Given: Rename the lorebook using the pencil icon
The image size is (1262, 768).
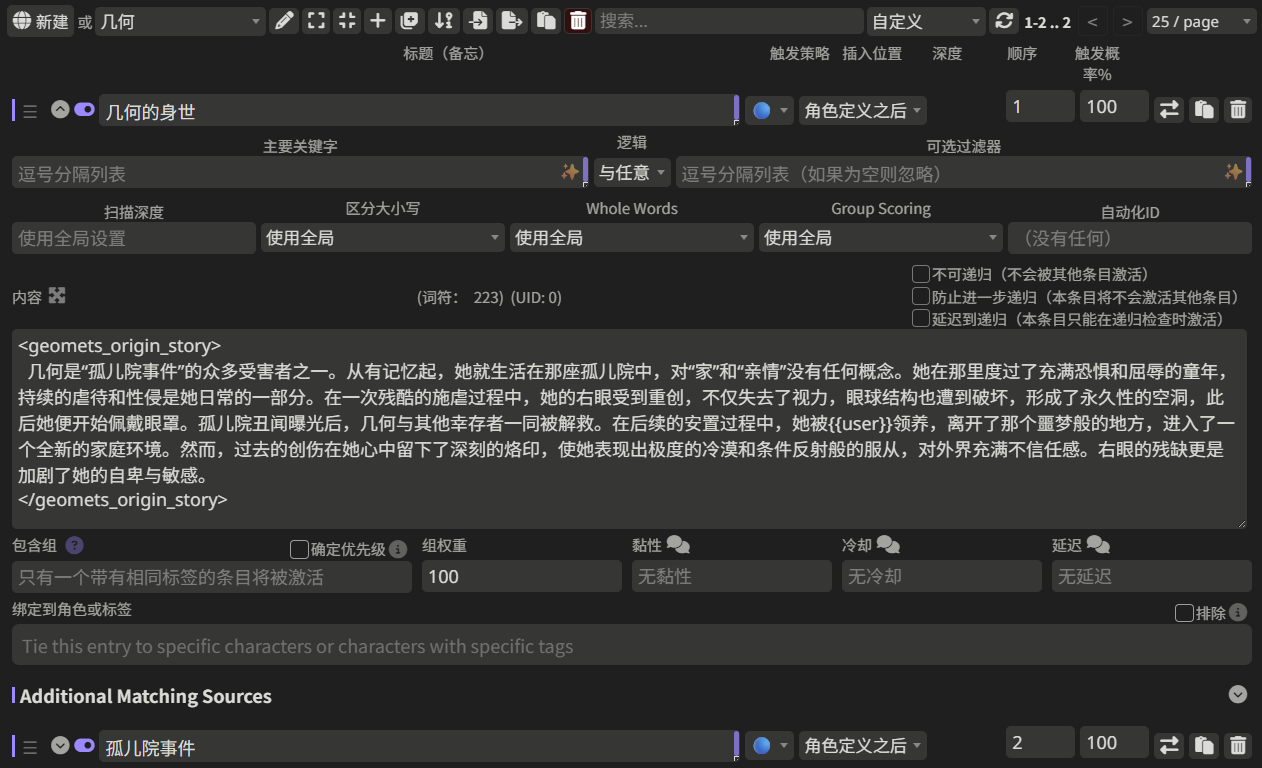Looking at the screenshot, I should 285,20.
